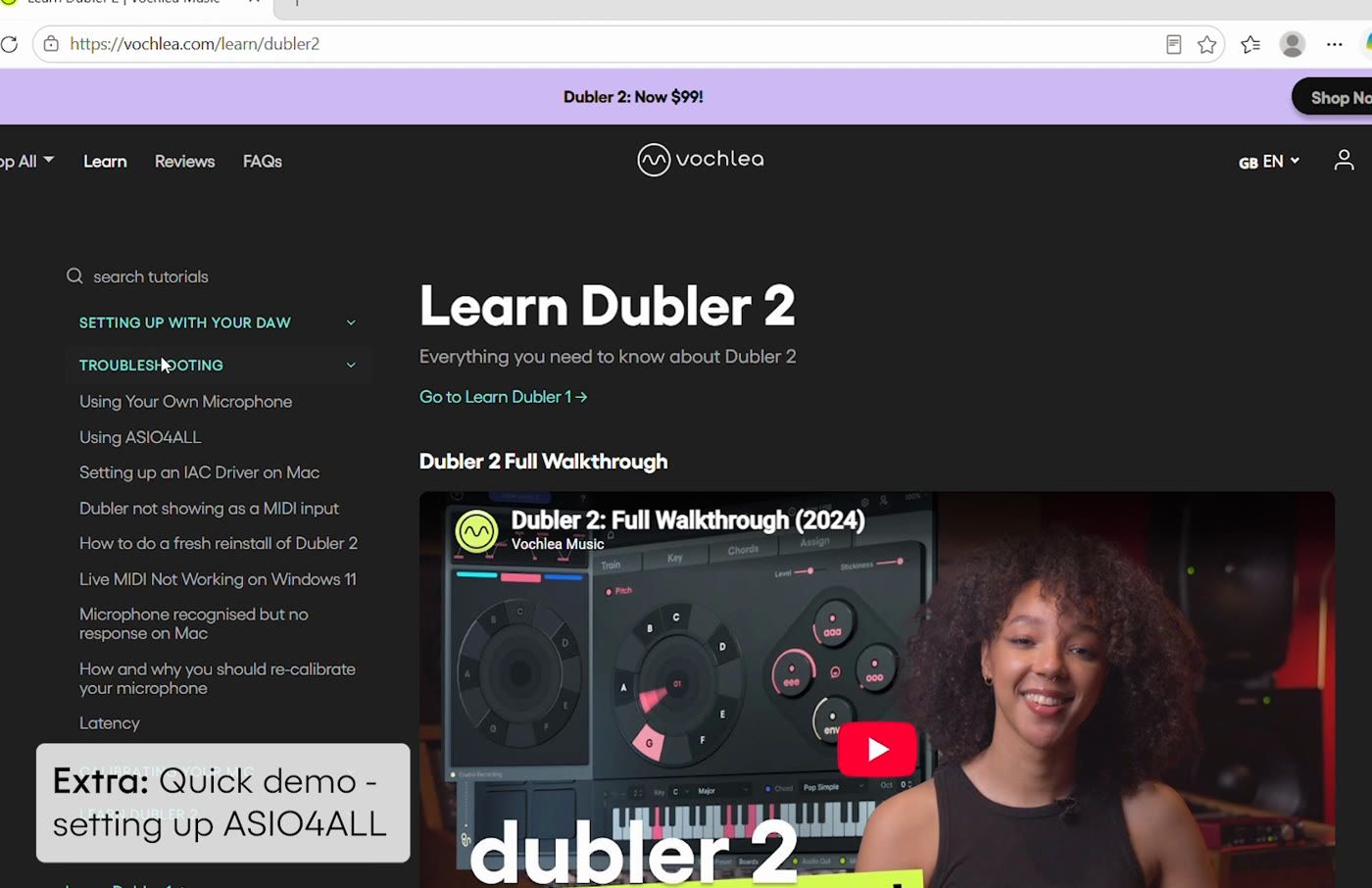Open the favorites list icon
Screen dimensions: 1372x888
pyautogui.click(x=1250, y=44)
